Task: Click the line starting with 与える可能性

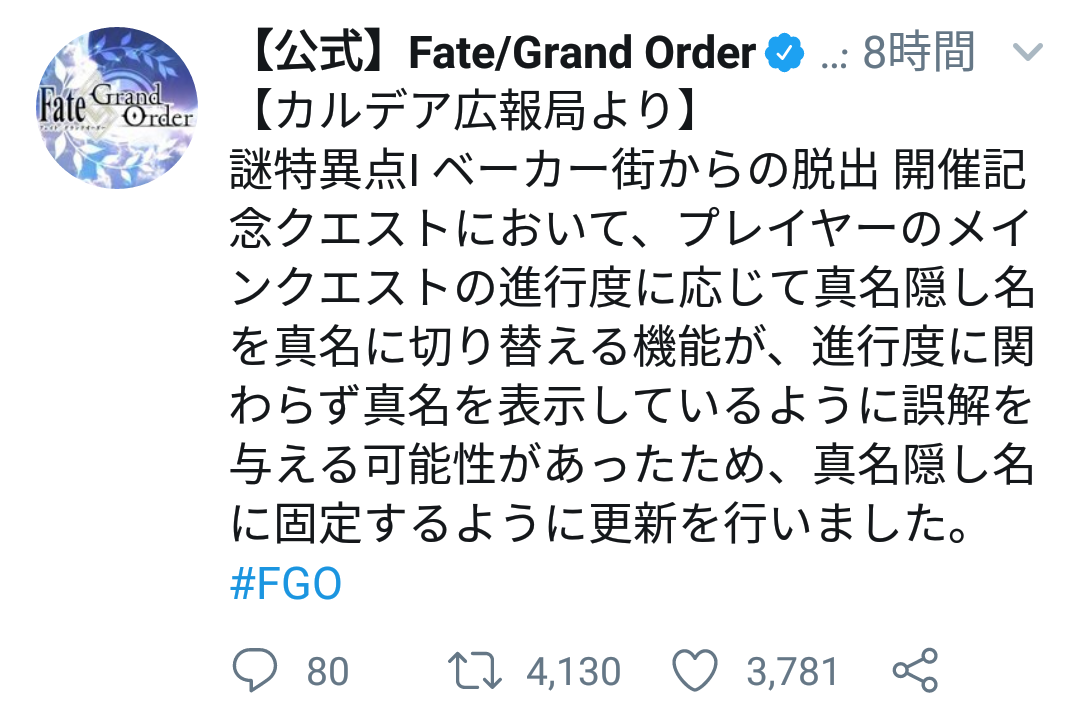Action: coord(630,464)
